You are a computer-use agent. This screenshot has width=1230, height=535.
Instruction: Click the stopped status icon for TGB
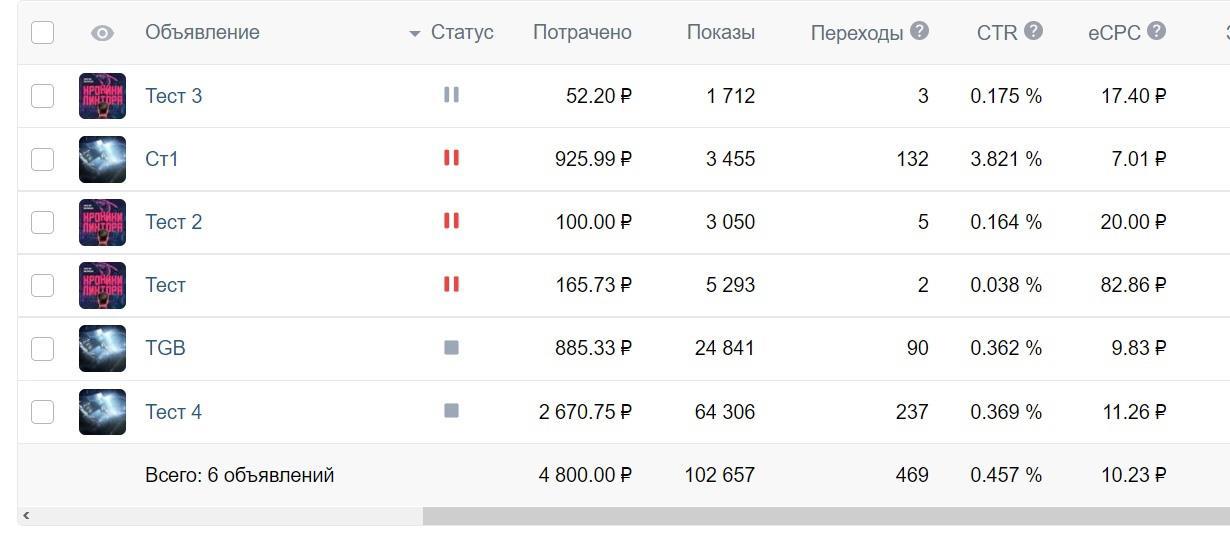tap(451, 348)
